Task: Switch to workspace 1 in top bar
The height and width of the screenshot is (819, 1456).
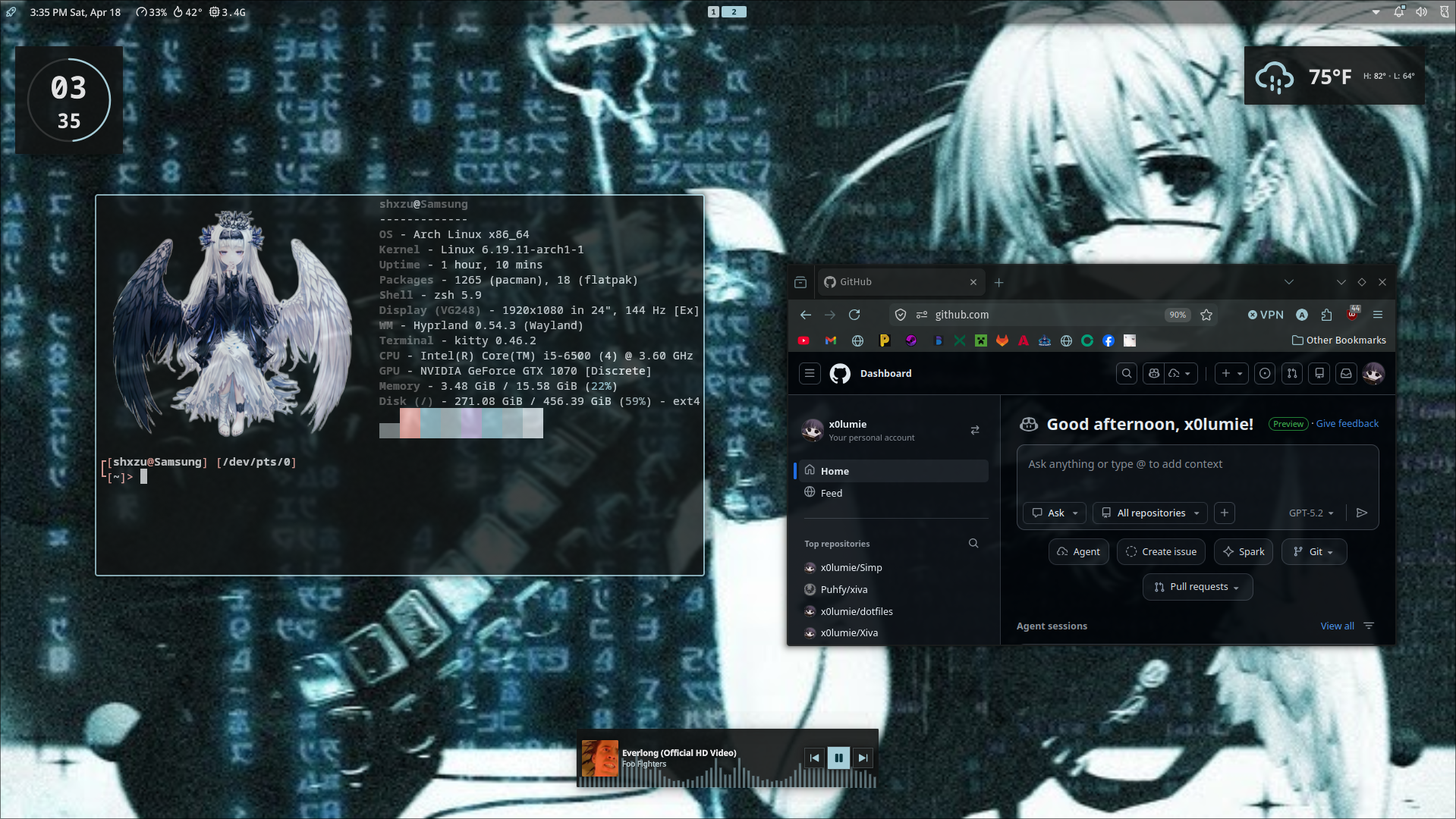Action: 713,11
